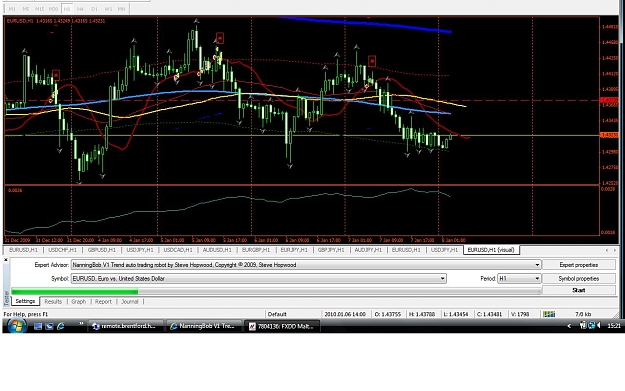Viewport: 625px width, 391px height.
Task: Click the Symbol properties button
Action: pos(579,278)
